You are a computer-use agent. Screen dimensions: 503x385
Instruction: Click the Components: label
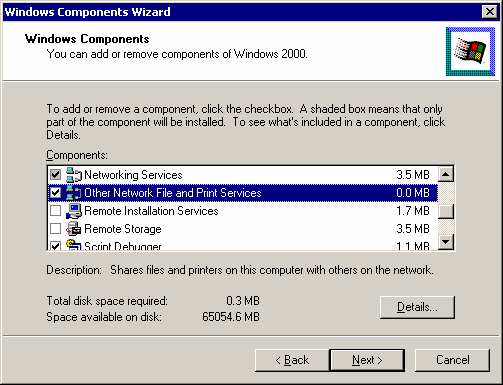click(77, 155)
